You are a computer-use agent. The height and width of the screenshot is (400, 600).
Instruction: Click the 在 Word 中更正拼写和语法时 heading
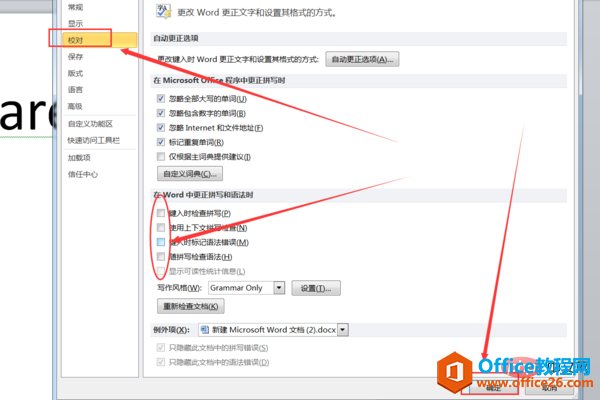click(x=203, y=195)
